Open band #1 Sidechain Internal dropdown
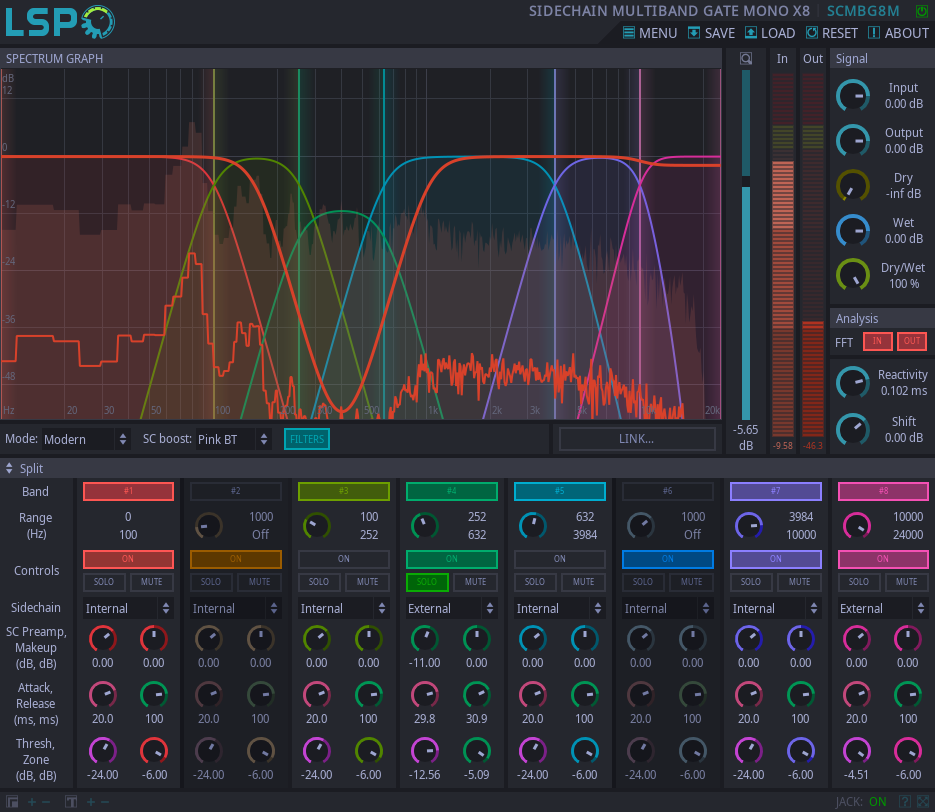935x812 pixels. pyautogui.click(x=128, y=609)
